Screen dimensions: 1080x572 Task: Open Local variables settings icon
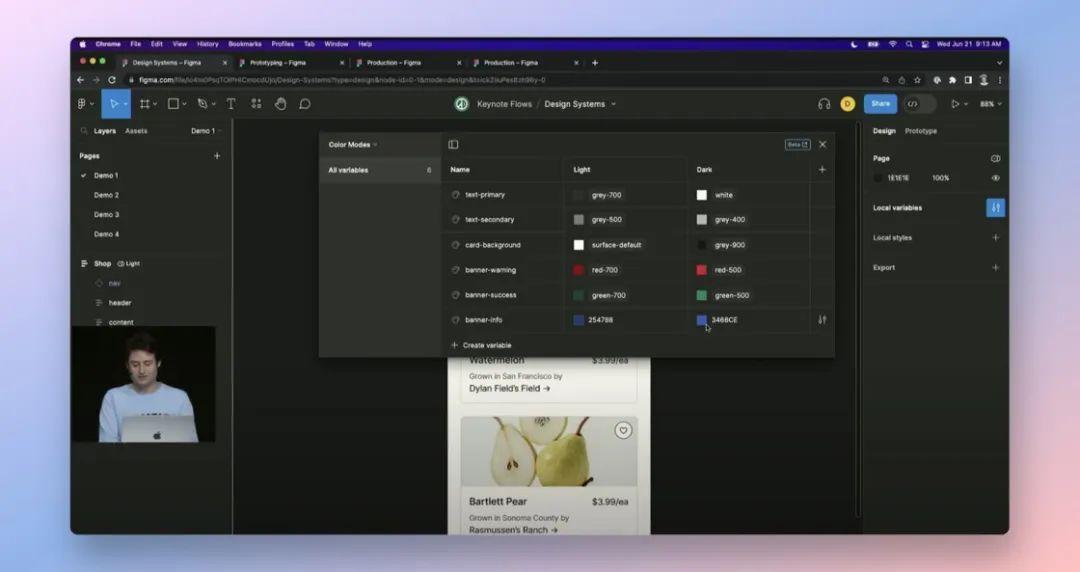coord(995,207)
